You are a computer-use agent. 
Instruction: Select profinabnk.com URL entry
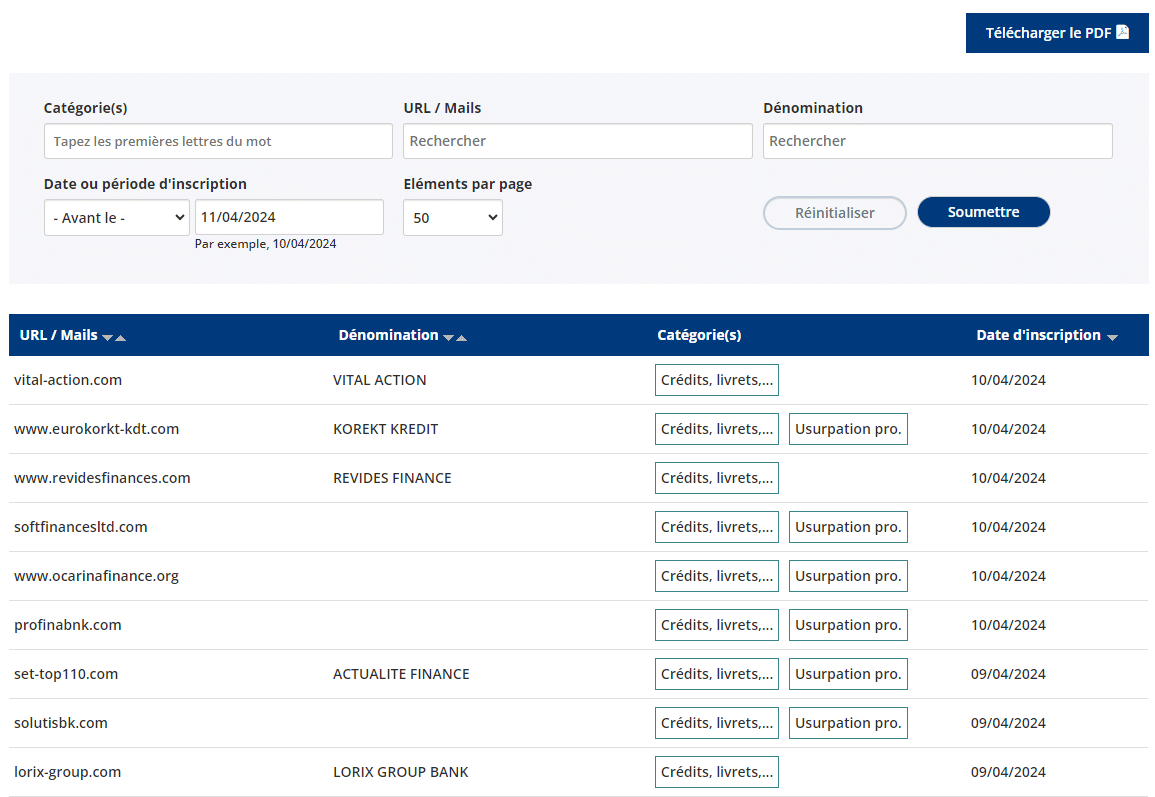[68, 625]
